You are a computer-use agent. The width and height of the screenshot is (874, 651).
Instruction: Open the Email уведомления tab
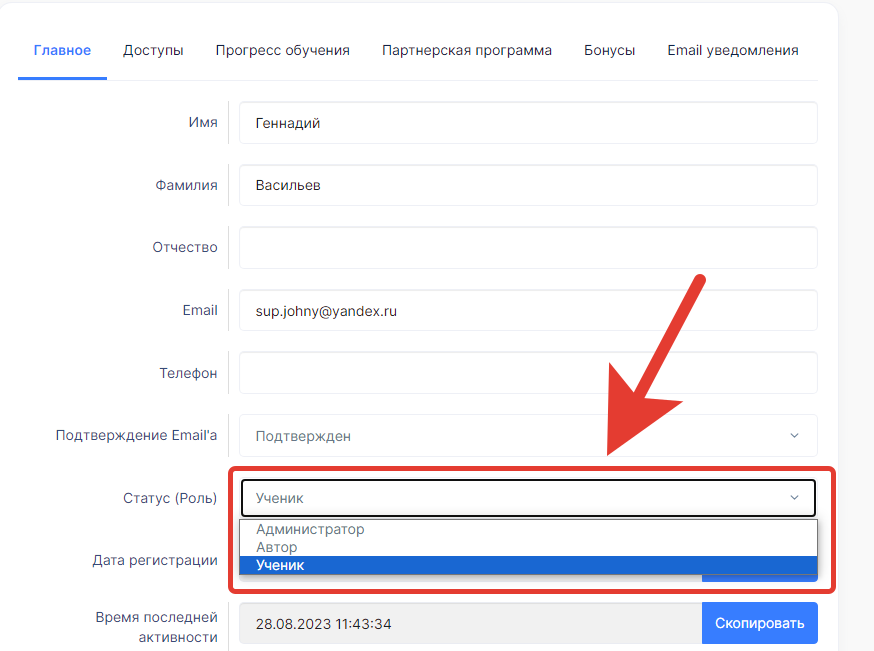pos(732,50)
